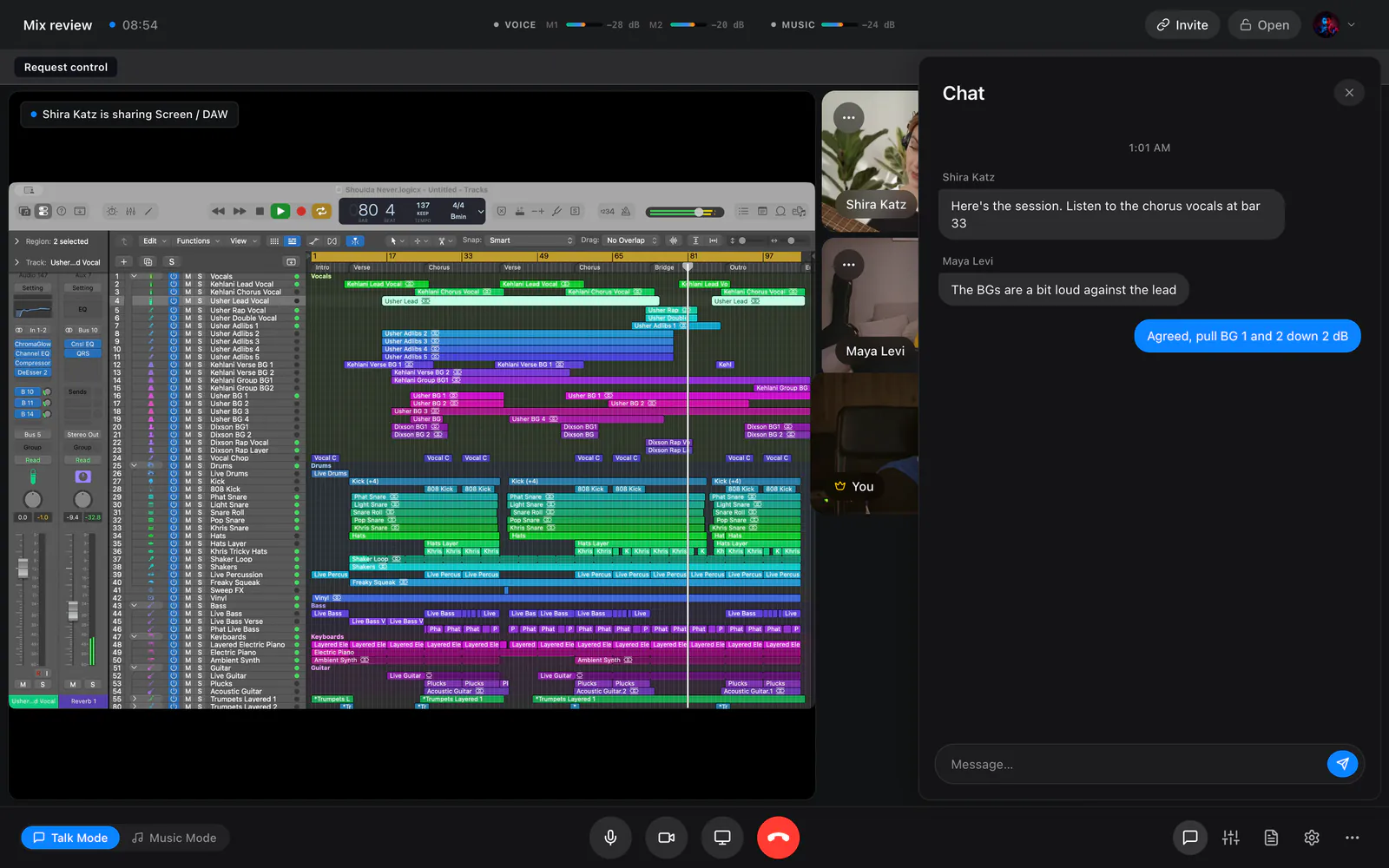Toggle the chat panel with speech-bubble icon
Screen dimensions: 1389x868
click(x=1190, y=838)
